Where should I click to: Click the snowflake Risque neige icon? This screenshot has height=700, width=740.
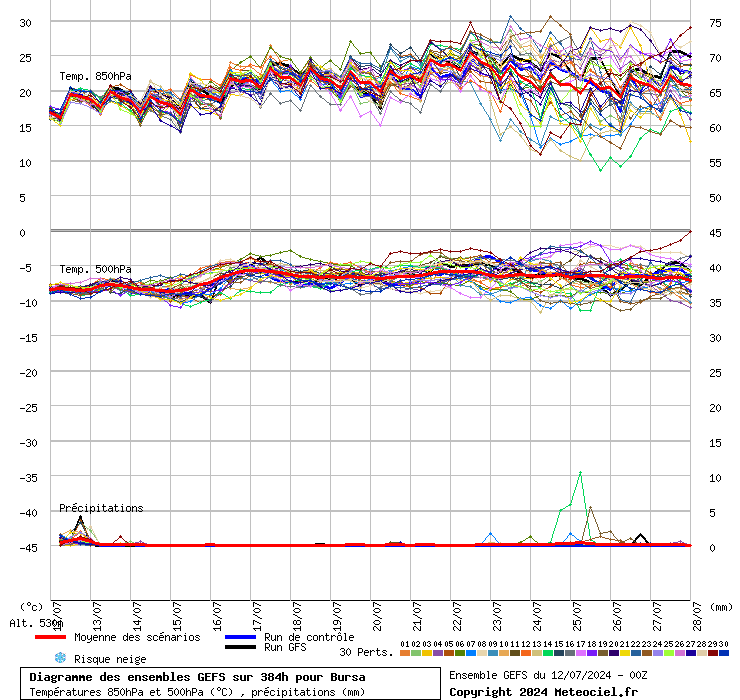[60, 658]
